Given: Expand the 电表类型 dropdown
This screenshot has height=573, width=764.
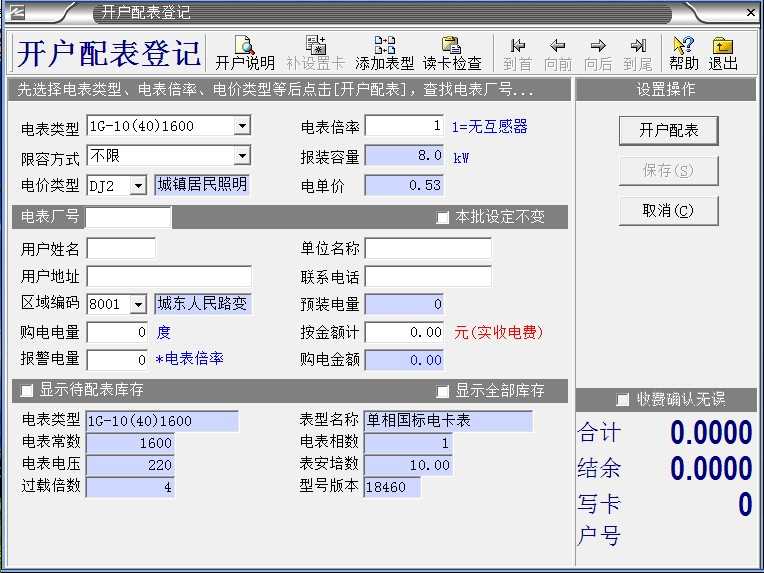Looking at the screenshot, I should tap(242, 126).
